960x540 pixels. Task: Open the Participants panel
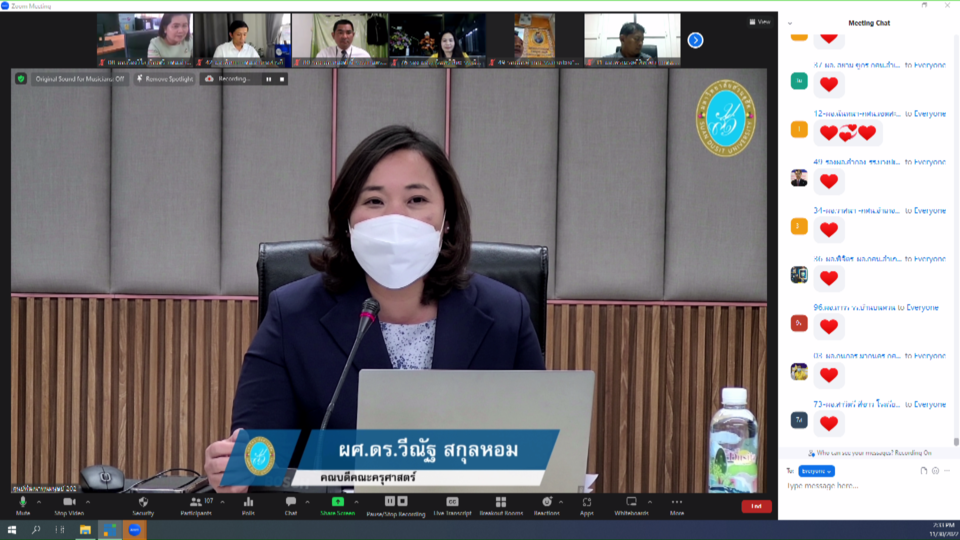click(196, 506)
